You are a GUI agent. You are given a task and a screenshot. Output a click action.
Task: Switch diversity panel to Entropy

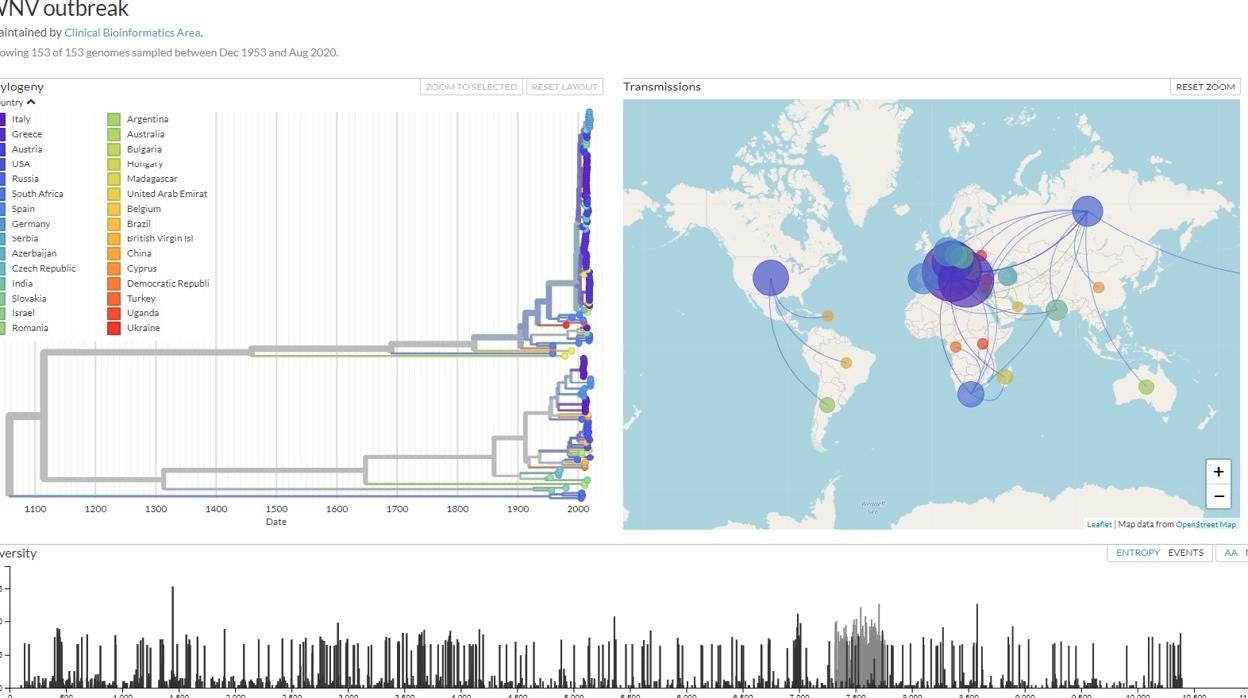pos(1137,553)
